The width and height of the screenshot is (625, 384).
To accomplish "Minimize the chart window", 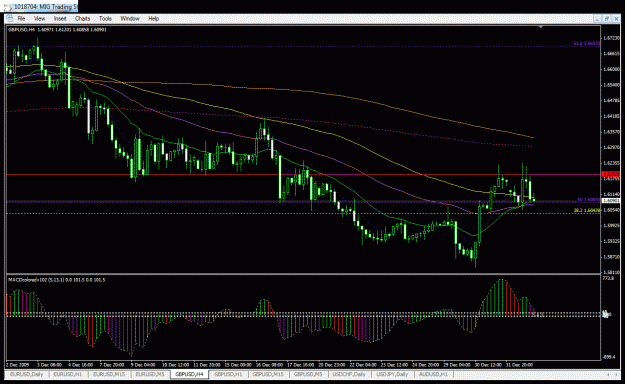I will click(x=597, y=19).
